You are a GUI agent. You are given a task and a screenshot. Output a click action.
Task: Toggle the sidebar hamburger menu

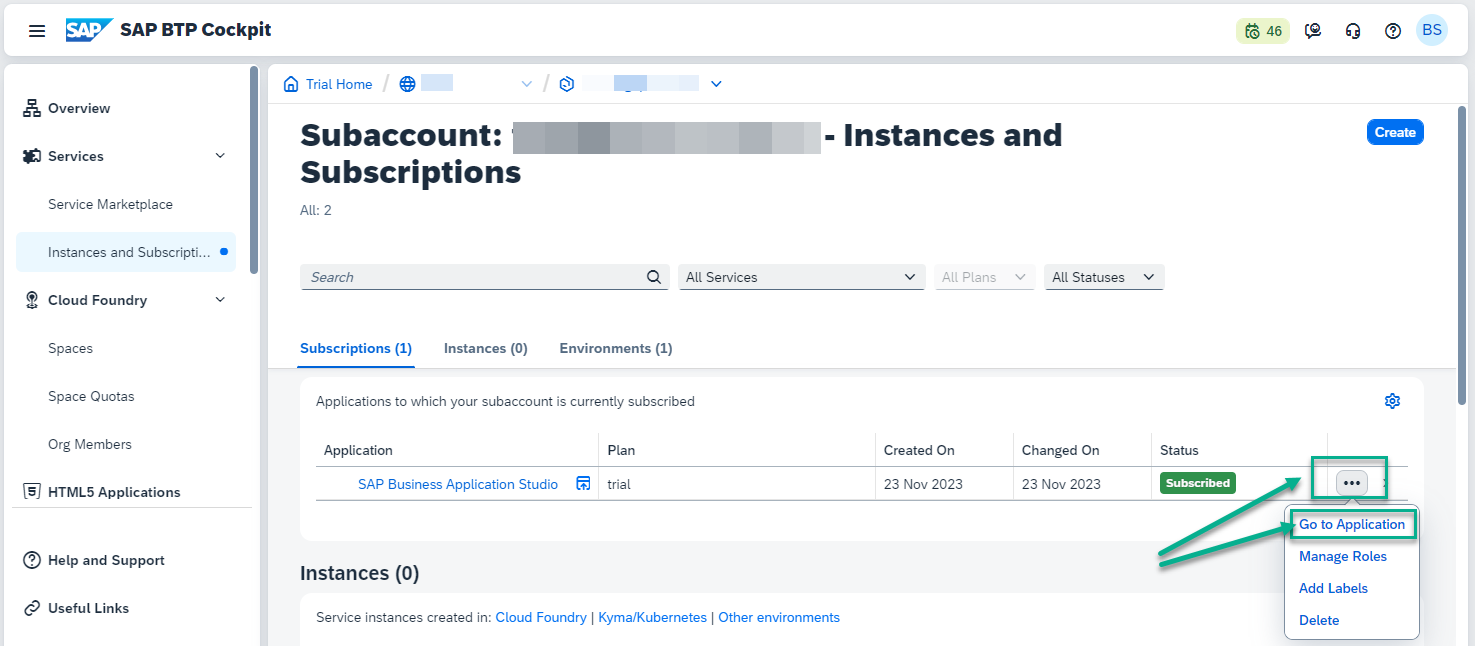point(37,29)
